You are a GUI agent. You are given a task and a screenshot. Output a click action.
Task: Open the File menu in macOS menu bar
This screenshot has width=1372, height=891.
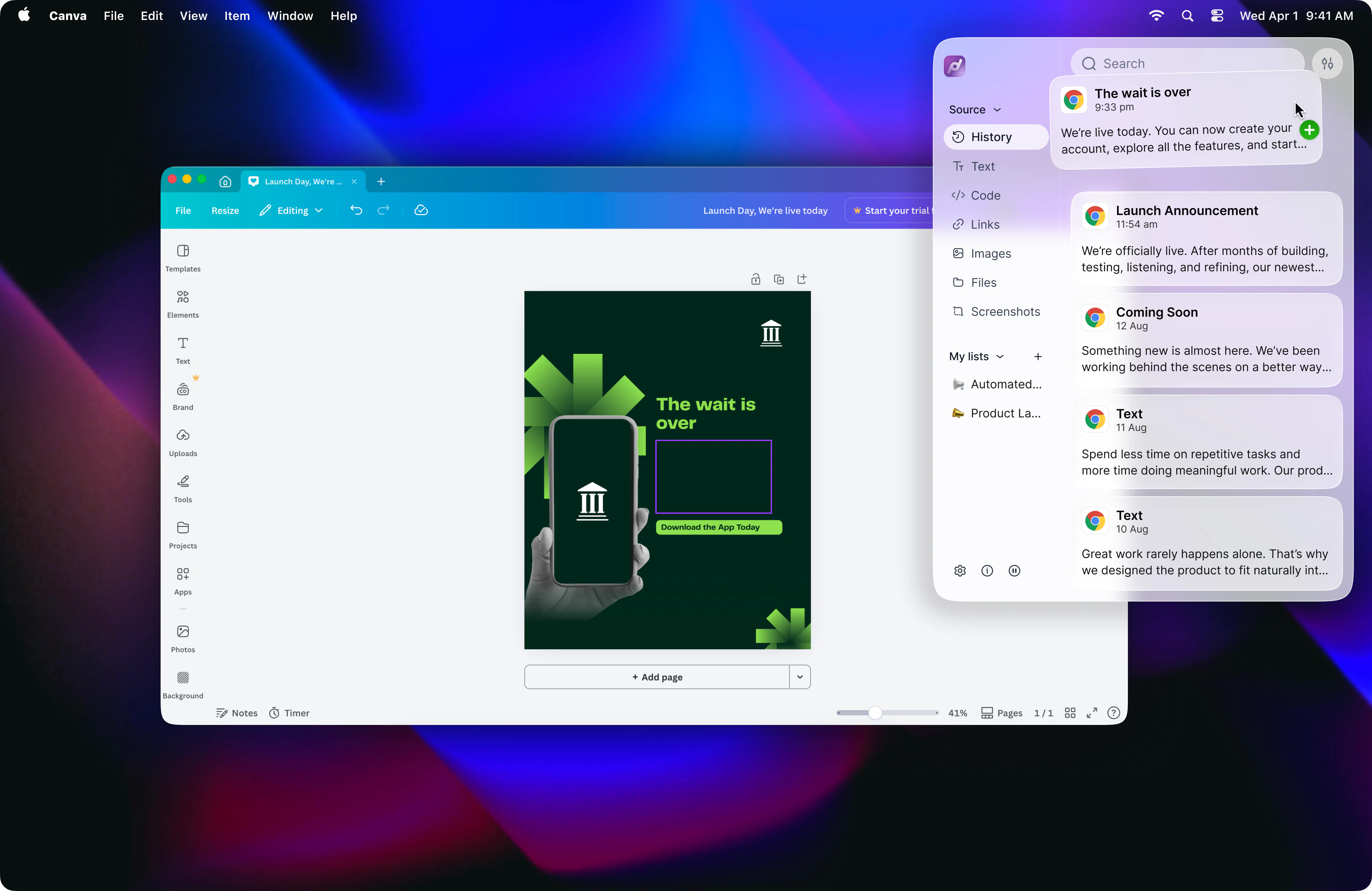[113, 16]
